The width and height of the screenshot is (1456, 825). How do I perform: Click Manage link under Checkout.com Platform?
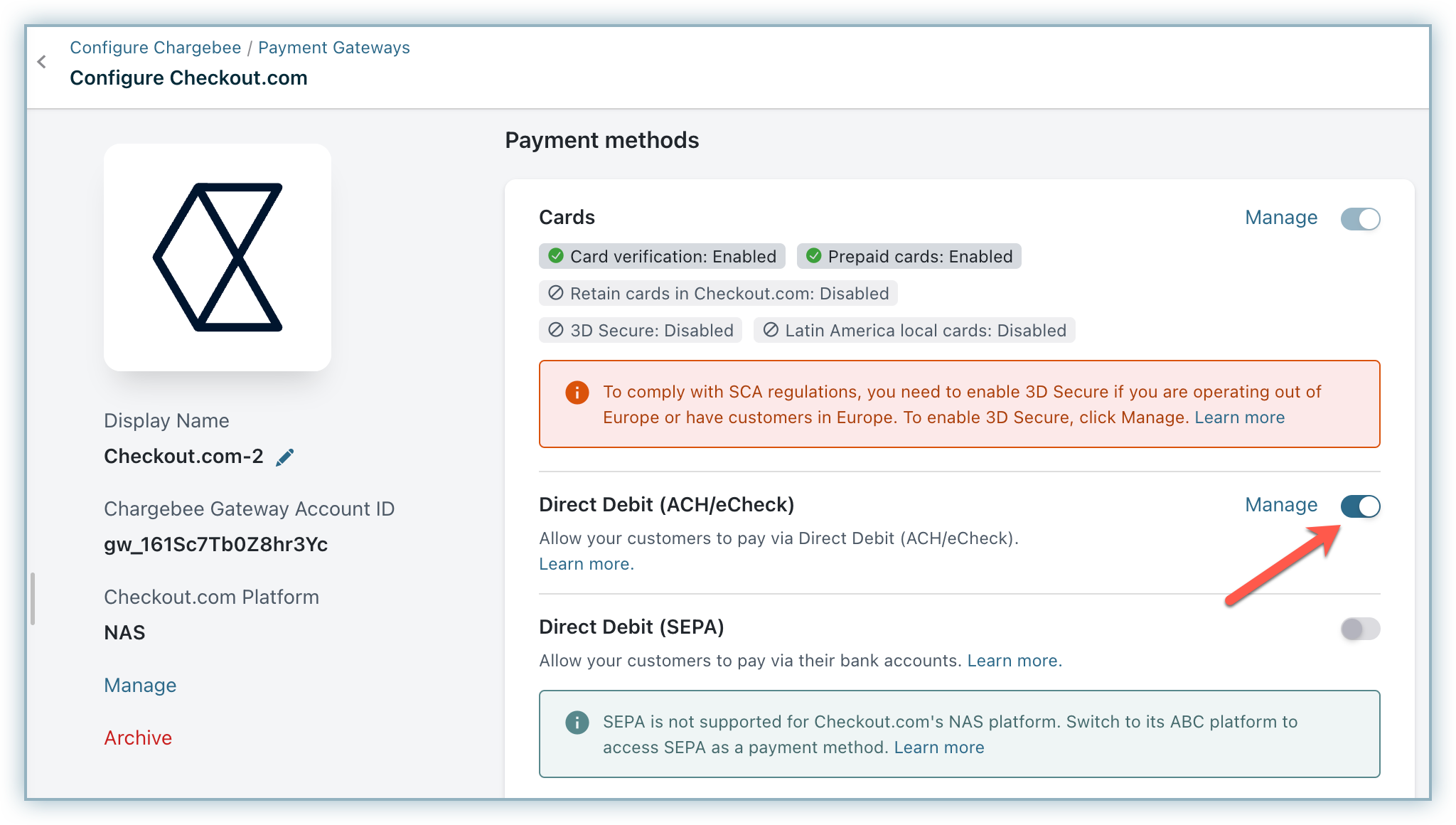140,685
